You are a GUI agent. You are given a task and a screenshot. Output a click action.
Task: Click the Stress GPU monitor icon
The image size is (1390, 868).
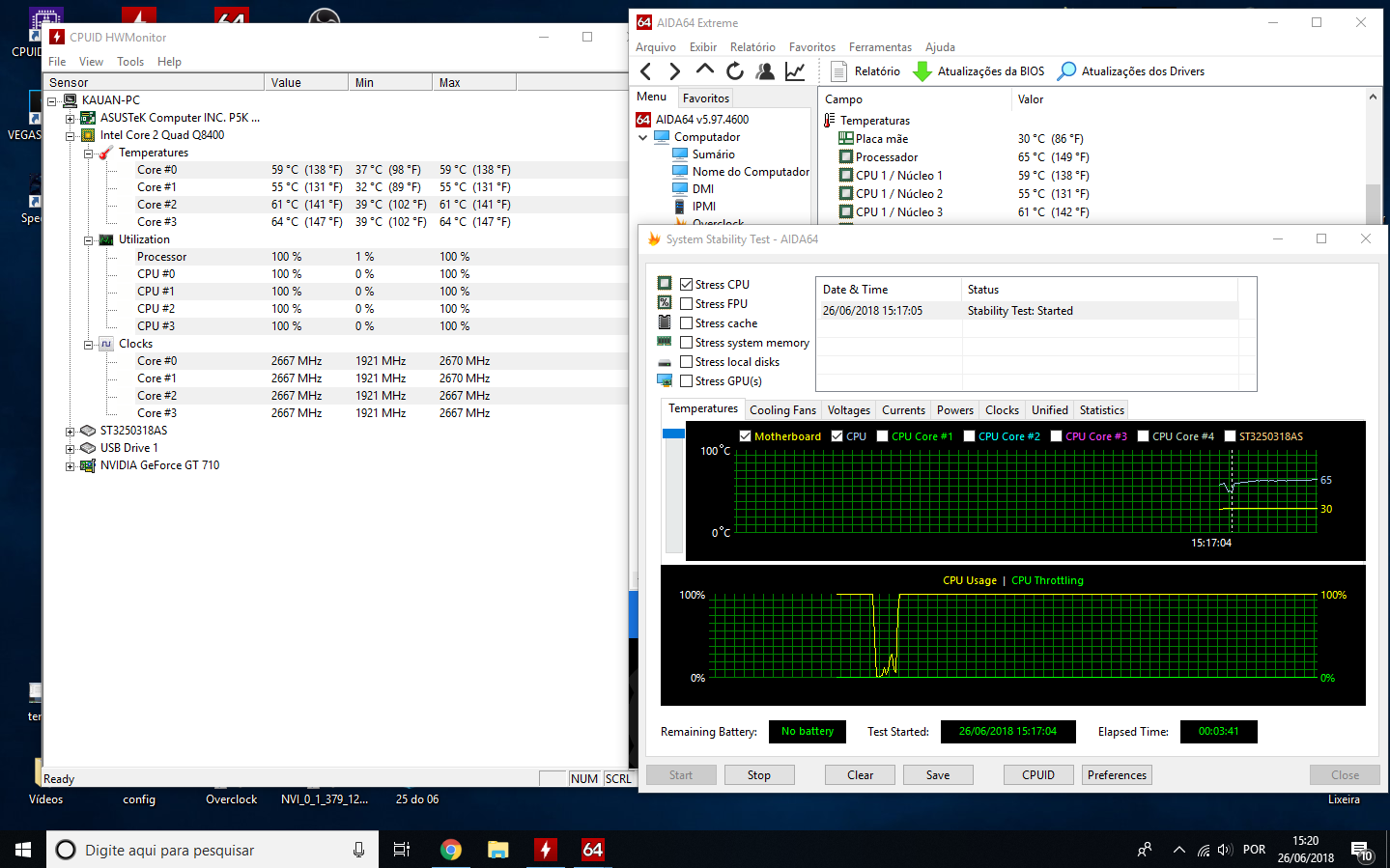click(665, 380)
